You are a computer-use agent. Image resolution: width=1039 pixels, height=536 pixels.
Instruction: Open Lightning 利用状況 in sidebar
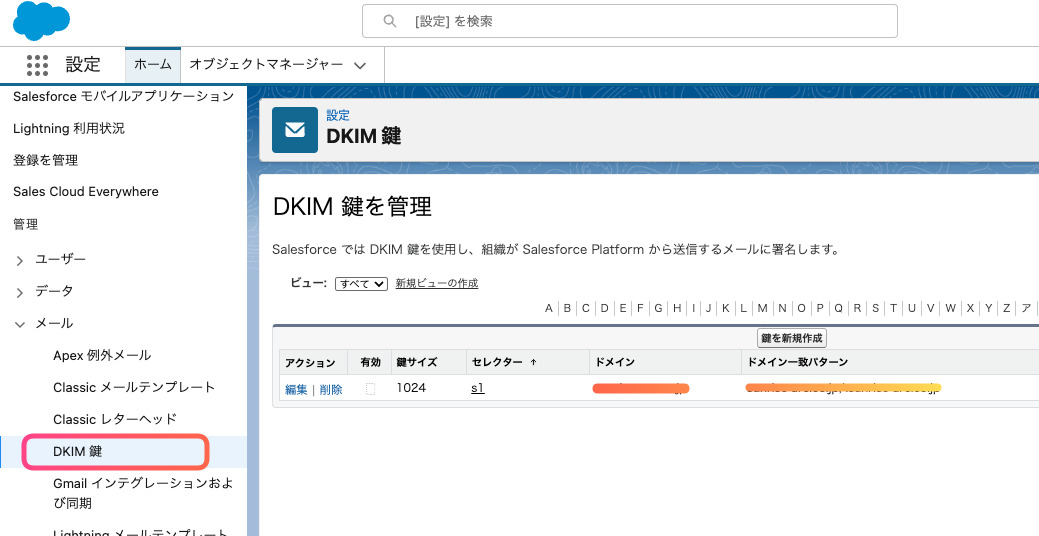[68, 129]
